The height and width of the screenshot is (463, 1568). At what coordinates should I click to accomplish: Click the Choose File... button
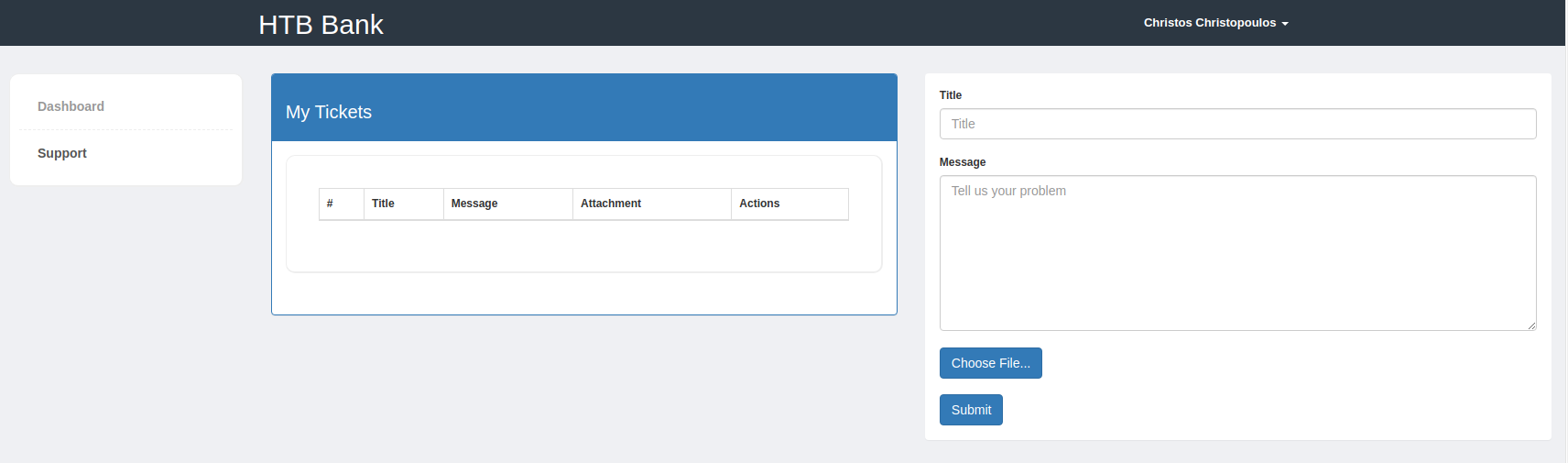(x=990, y=363)
